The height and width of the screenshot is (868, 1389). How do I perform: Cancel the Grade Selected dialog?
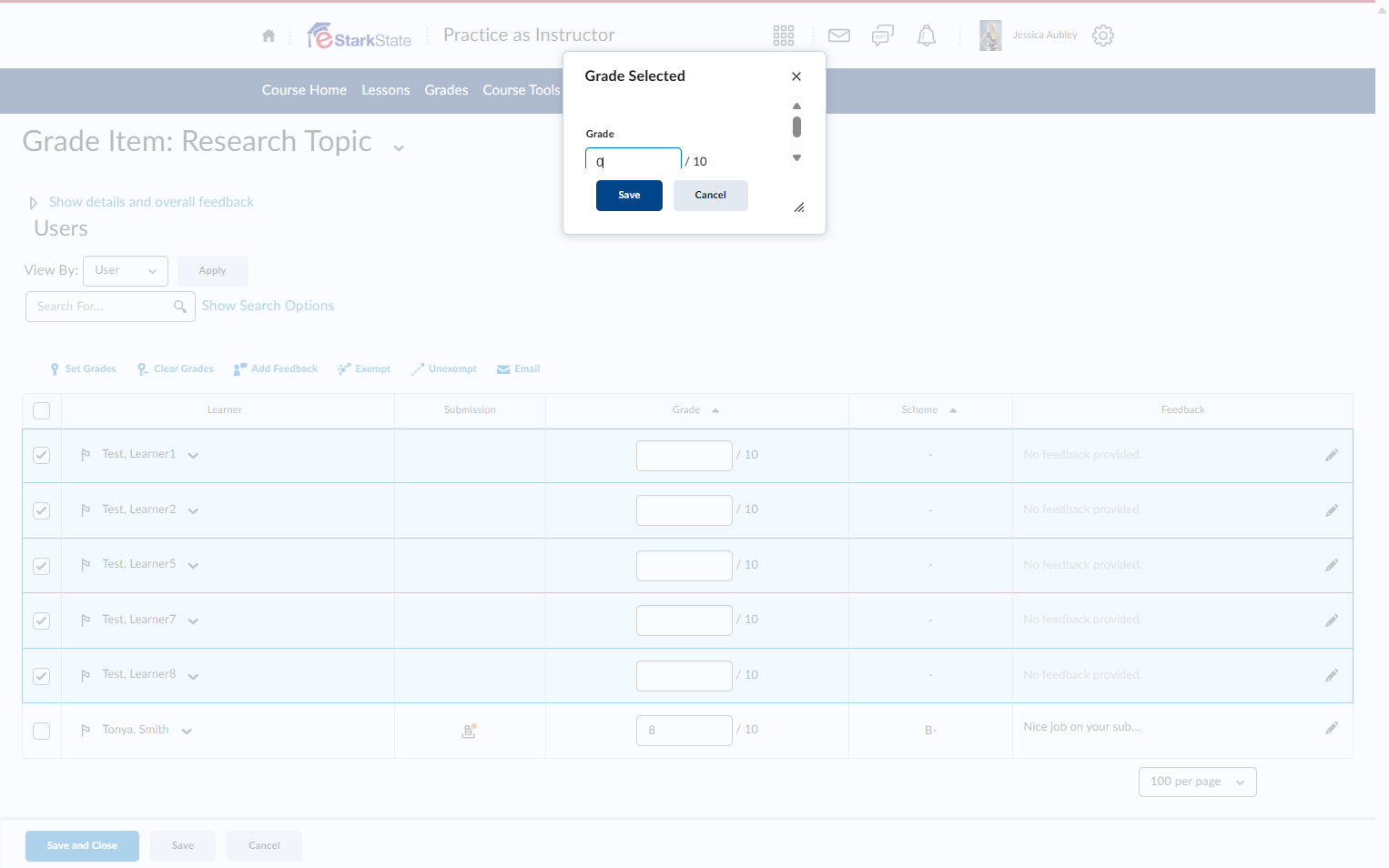[x=711, y=196]
